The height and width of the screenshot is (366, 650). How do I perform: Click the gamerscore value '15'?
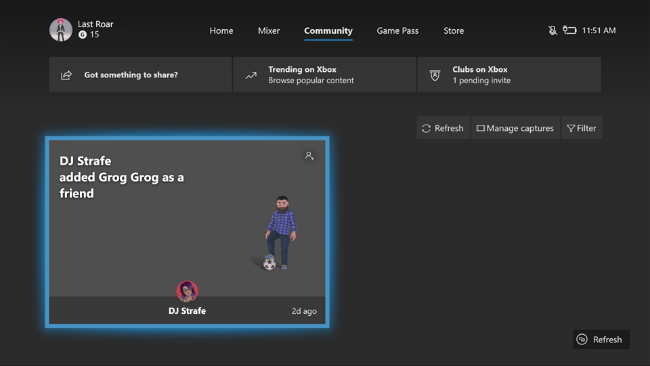[x=95, y=35]
